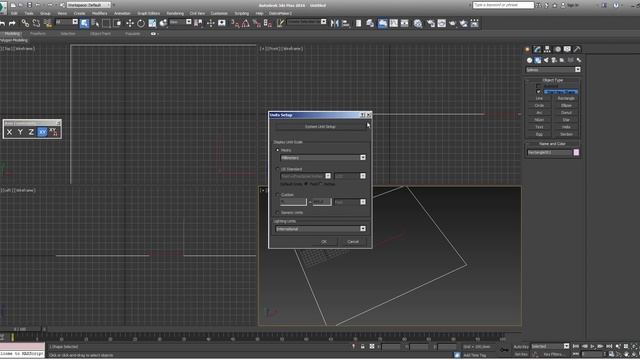Viewport: 640px width, 360px height.
Task: Constrain to Z axis in Axis Constraints
Action: point(31,132)
